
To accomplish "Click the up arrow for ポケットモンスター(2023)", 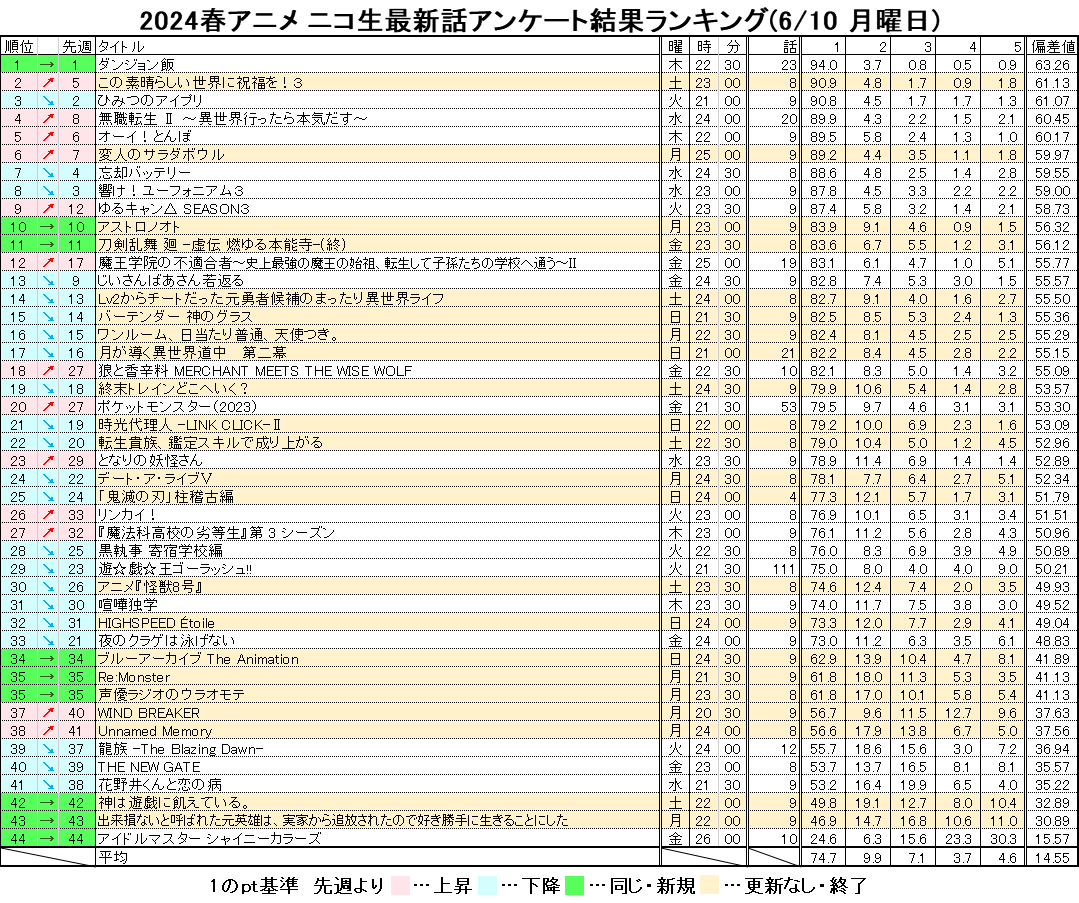I will [47, 407].
